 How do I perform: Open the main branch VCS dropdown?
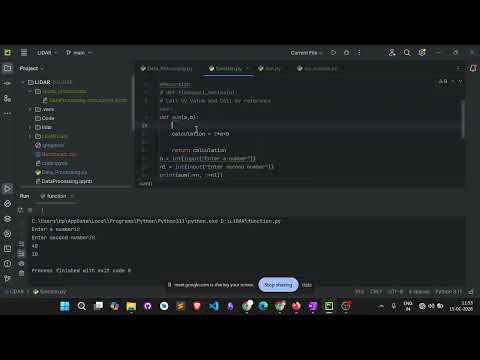(79, 53)
